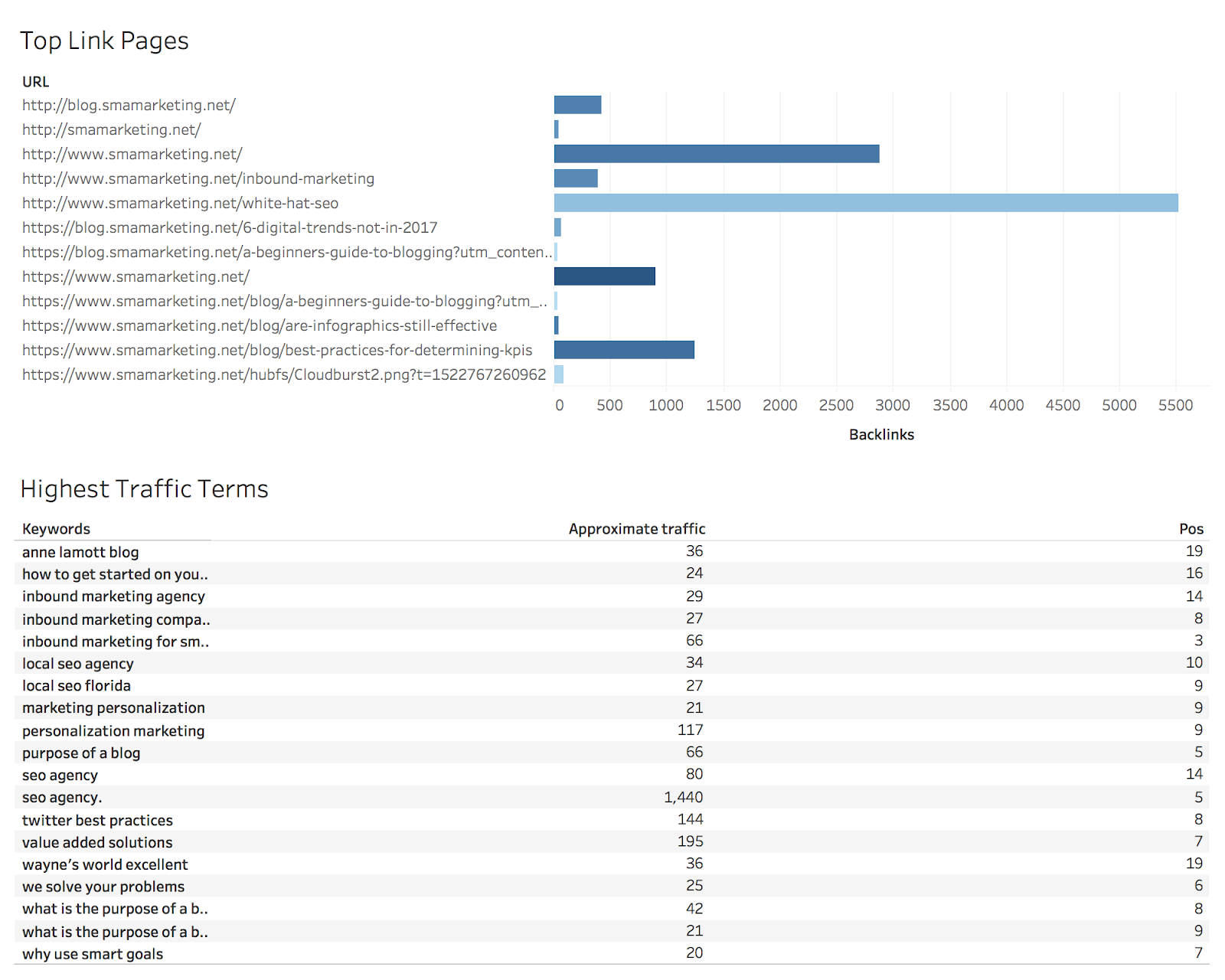Click traffic value 117
Screen dimensions: 1225x980
[x=691, y=730]
